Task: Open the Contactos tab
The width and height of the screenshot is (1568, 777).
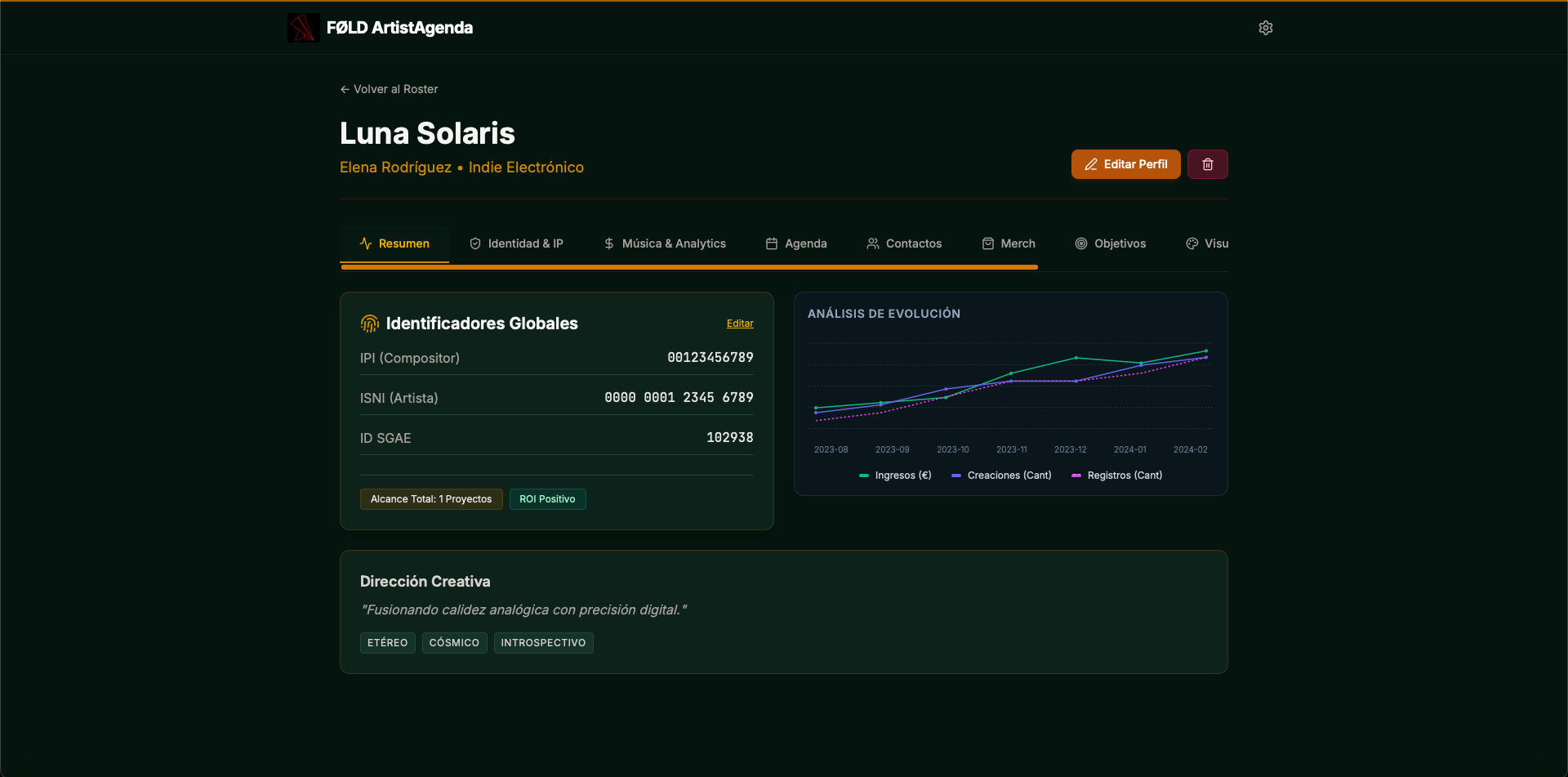Action: tap(904, 243)
